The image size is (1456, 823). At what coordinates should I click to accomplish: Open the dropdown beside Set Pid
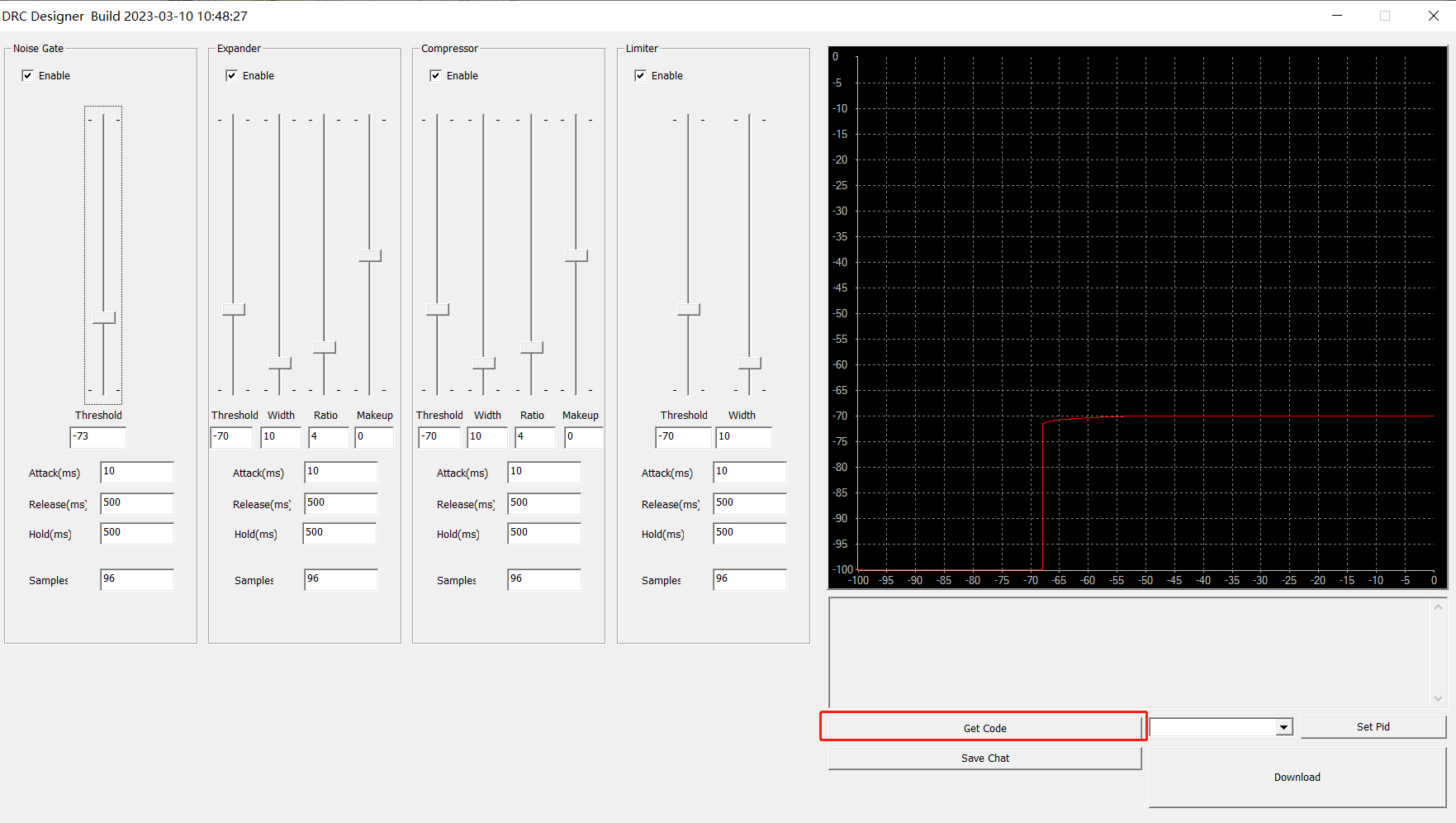(x=1283, y=727)
